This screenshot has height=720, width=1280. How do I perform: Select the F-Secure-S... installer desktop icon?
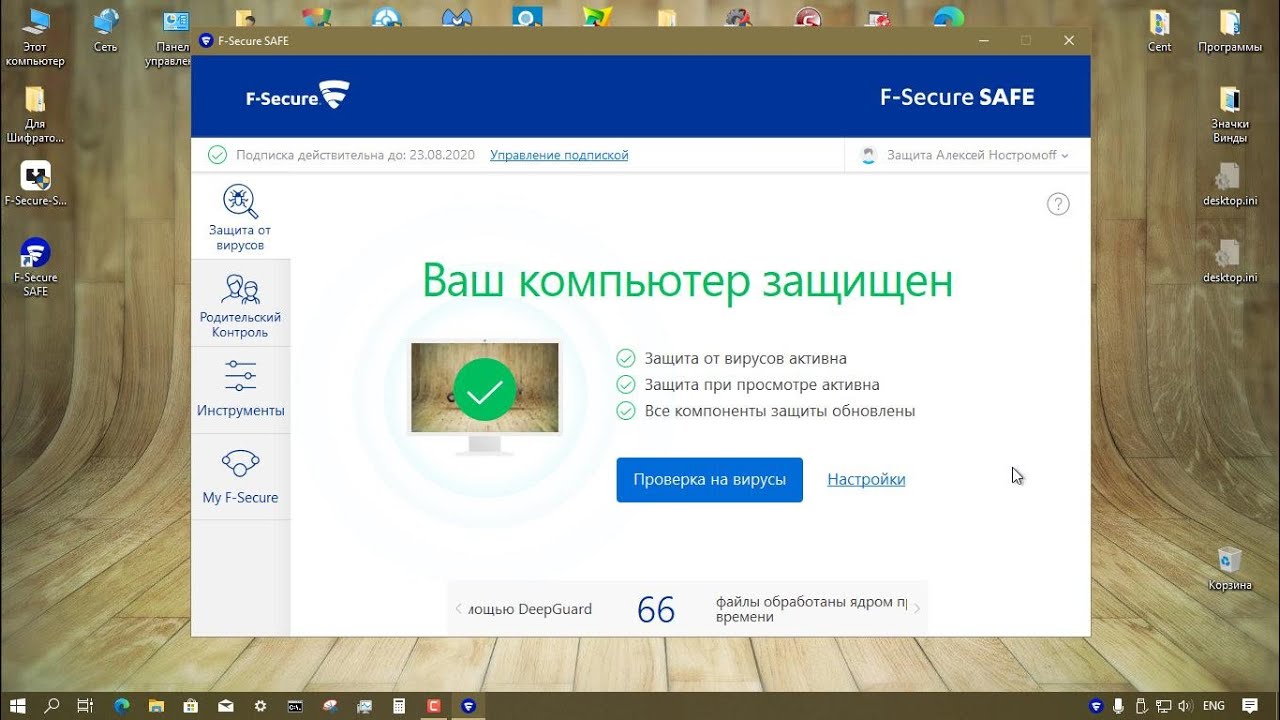(35, 184)
